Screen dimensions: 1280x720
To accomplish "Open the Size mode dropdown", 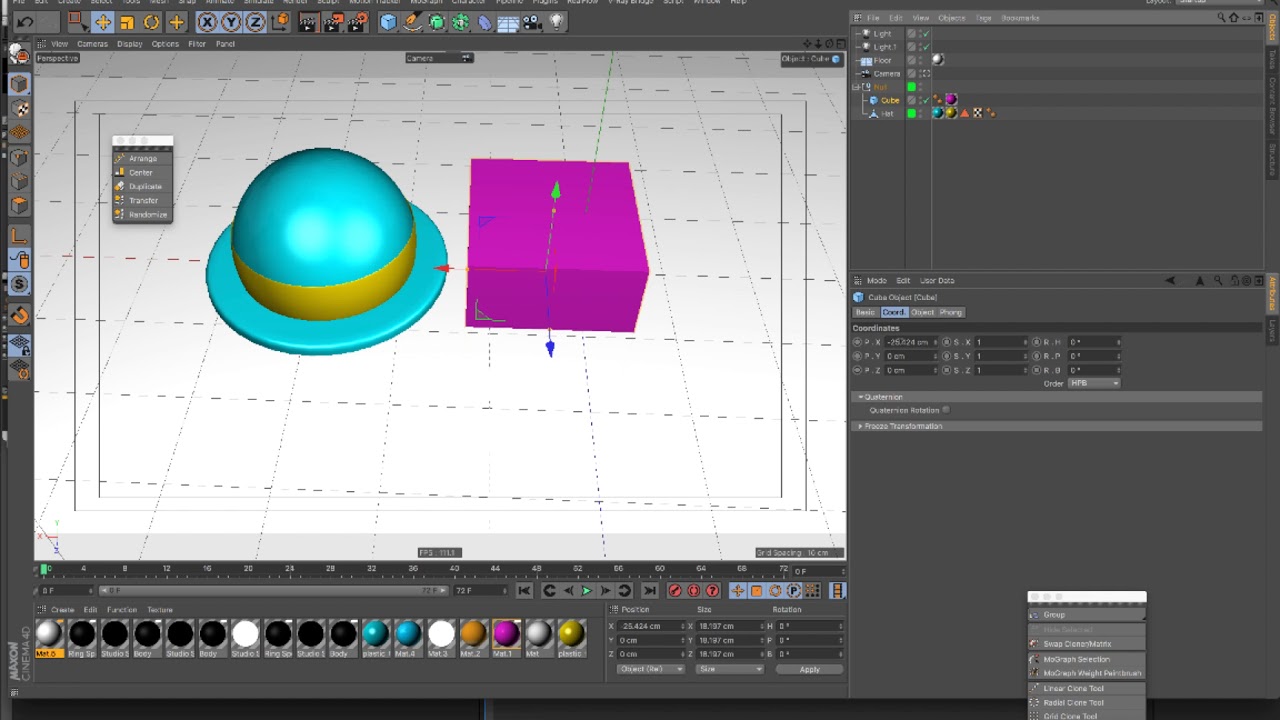I will [730, 669].
